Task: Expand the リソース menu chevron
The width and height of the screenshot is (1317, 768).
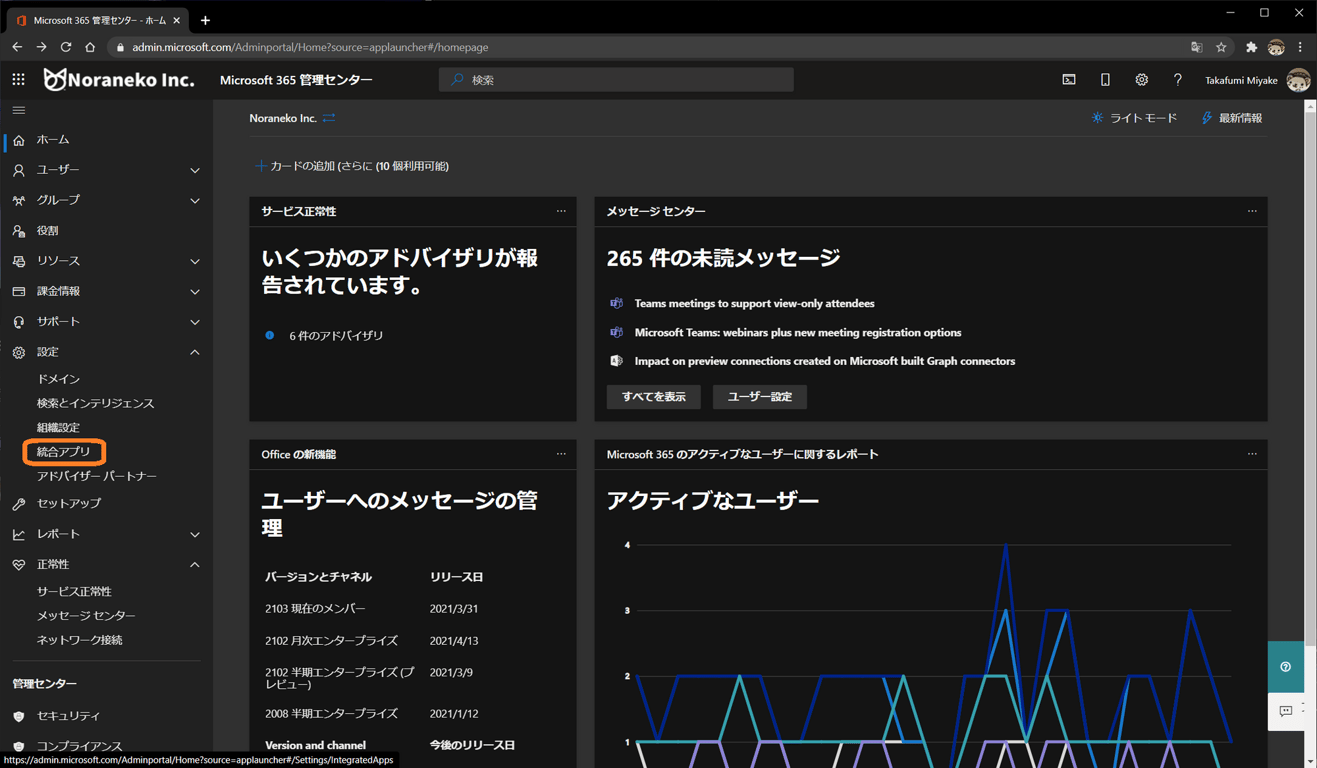Action: pos(195,261)
